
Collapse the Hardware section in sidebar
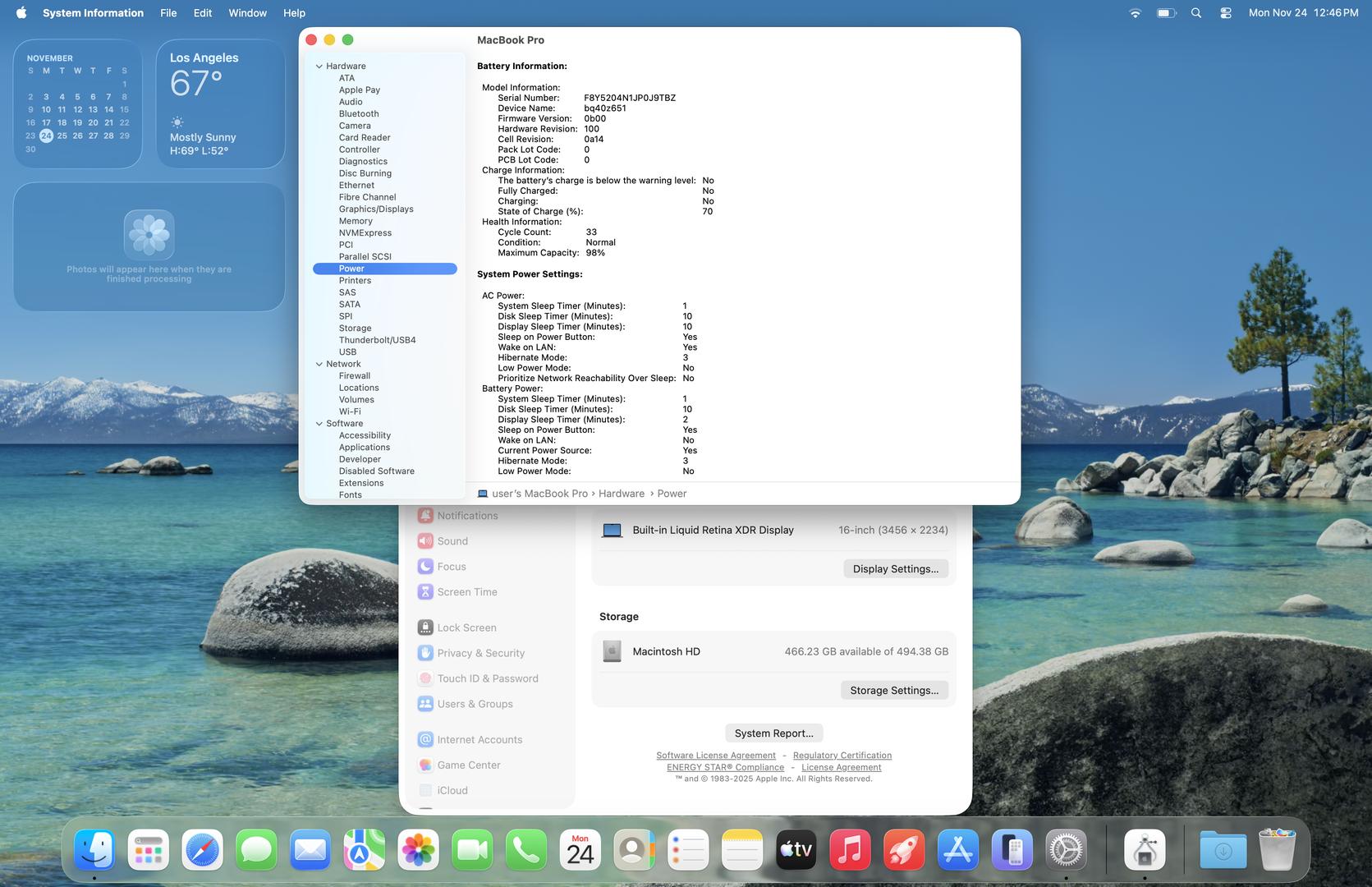tap(319, 67)
